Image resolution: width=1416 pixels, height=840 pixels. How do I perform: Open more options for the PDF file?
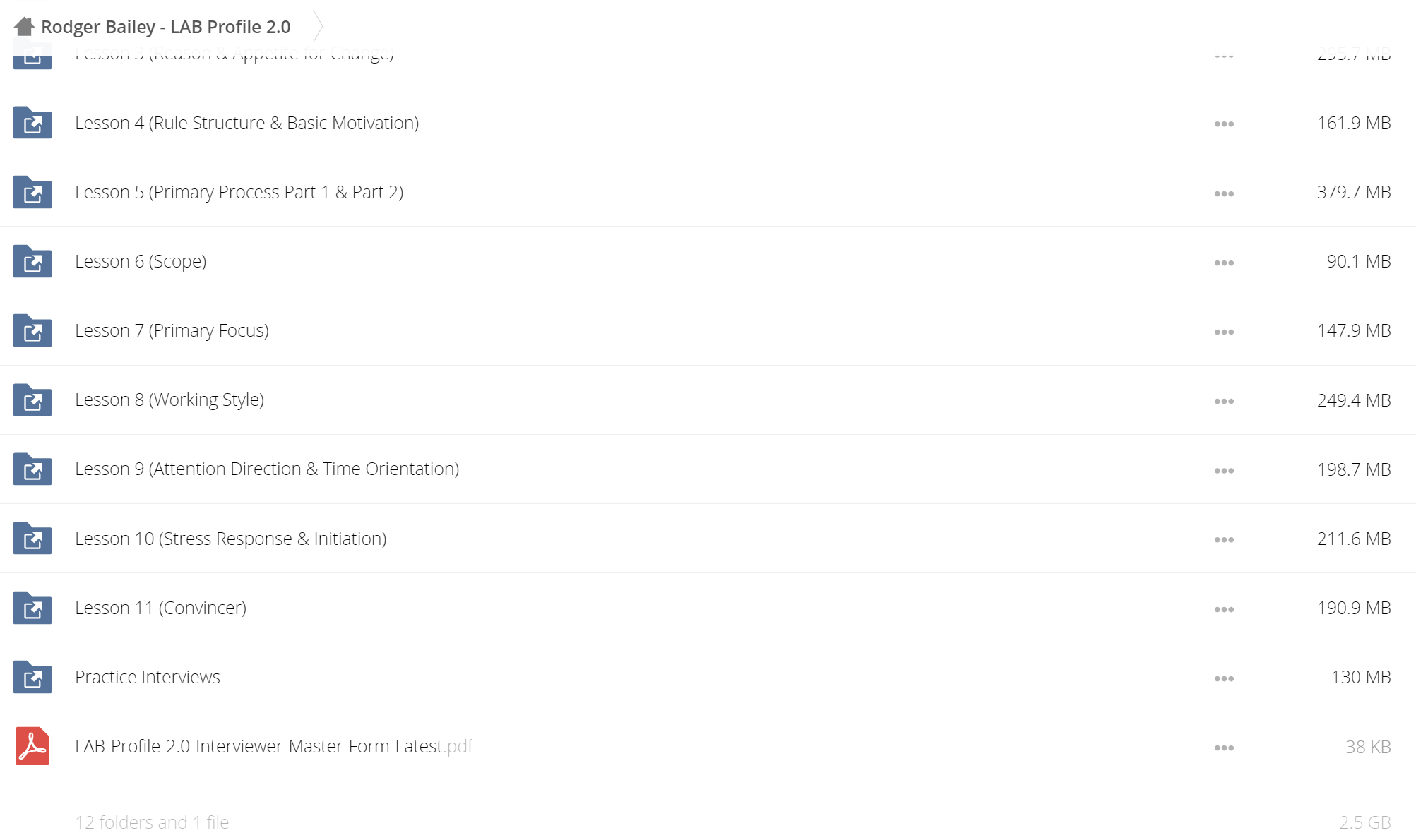click(1224, 748)
